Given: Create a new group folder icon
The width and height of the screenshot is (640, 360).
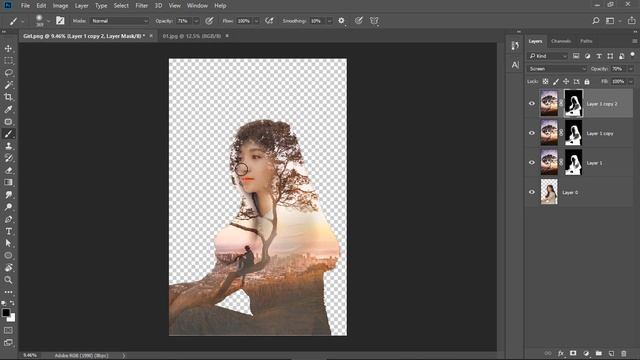Looking at the screenshot, I should [599, 353].
